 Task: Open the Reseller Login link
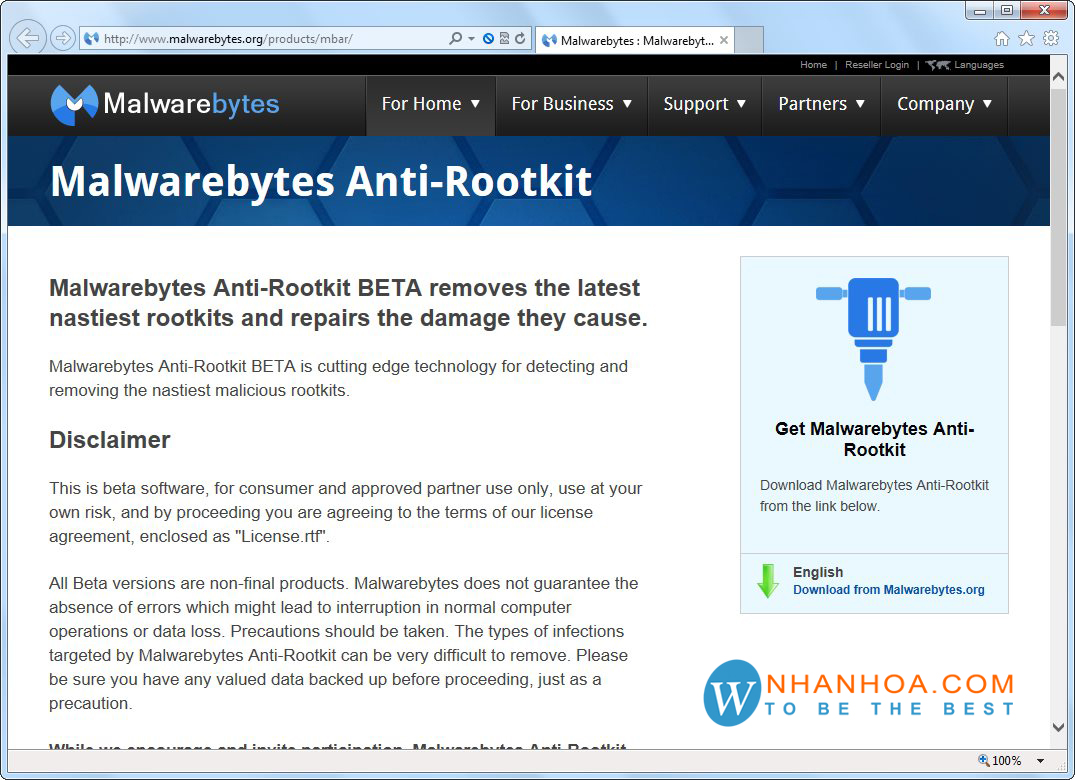click(x=876, y=64)
